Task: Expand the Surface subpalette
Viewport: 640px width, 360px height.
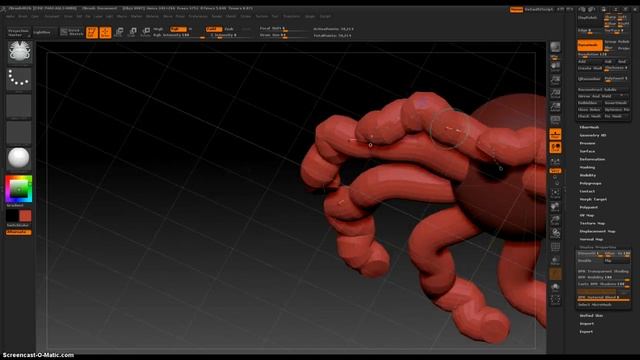Action: tap(587, 151)
